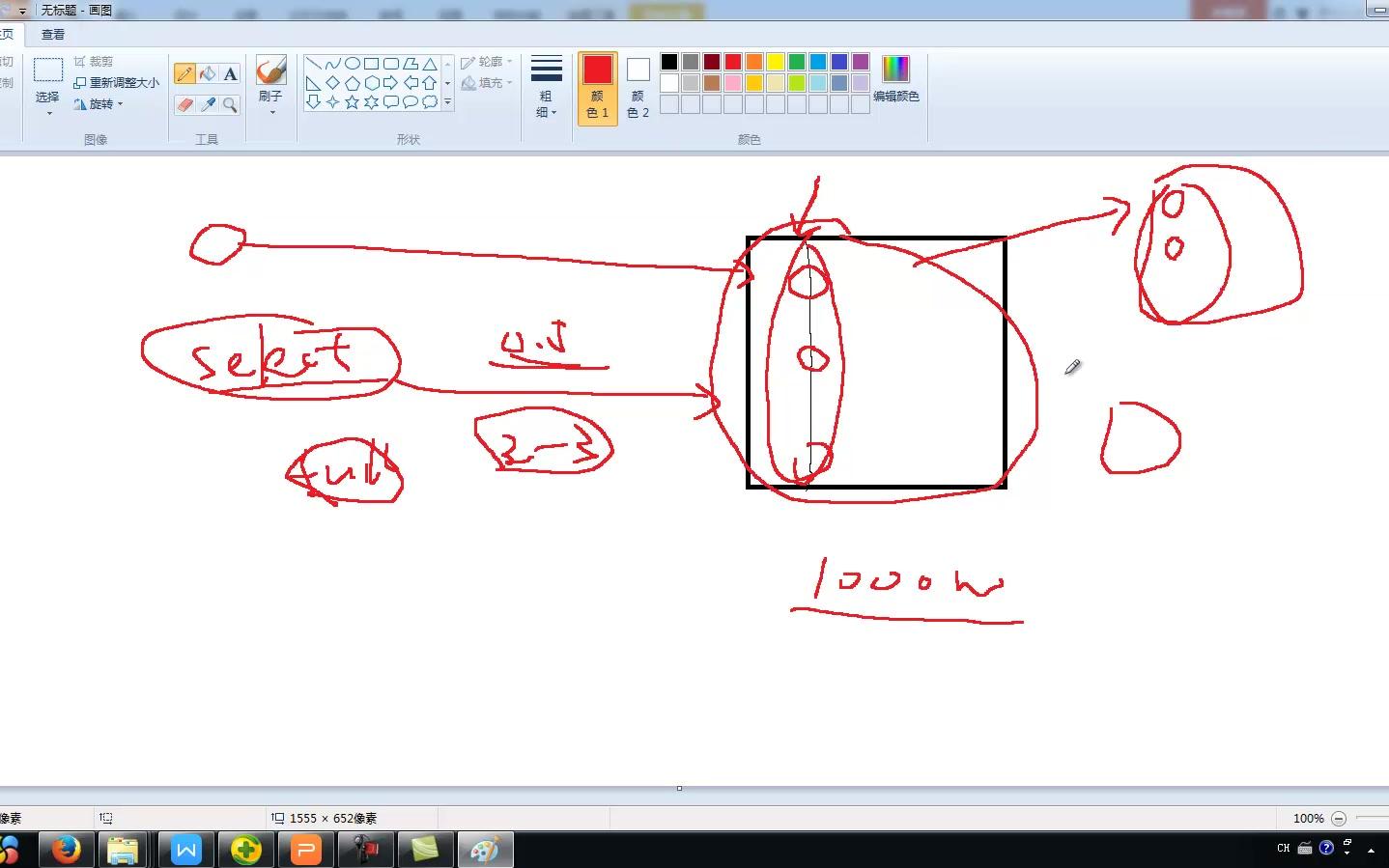The height and width of the screenshot is (868, 1389).
Task: Pick the green color swatch
Action: pos(797,62)
